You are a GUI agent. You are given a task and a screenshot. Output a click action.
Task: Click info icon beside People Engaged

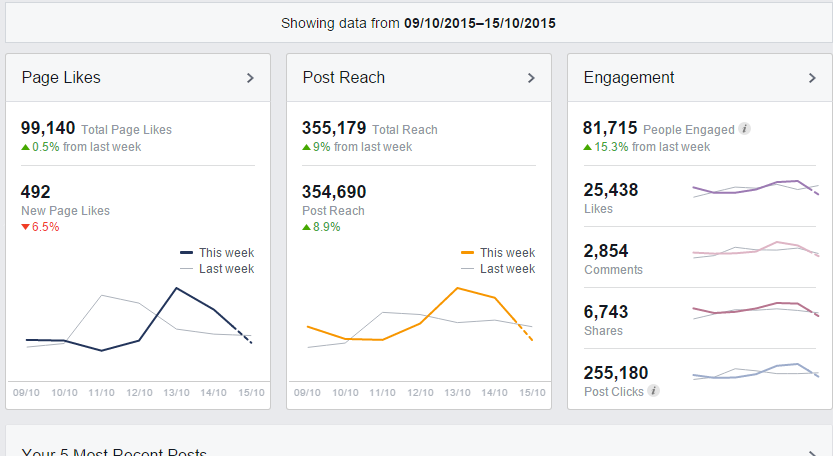click(x=745, y=129)
